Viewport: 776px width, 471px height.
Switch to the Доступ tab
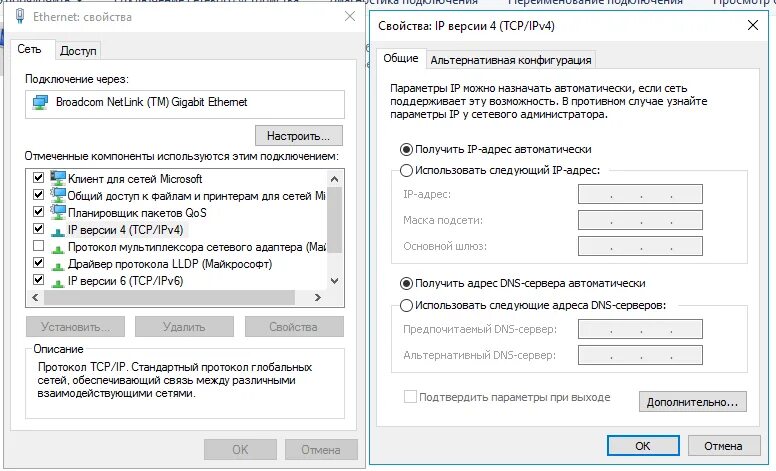tap(78, 50)
